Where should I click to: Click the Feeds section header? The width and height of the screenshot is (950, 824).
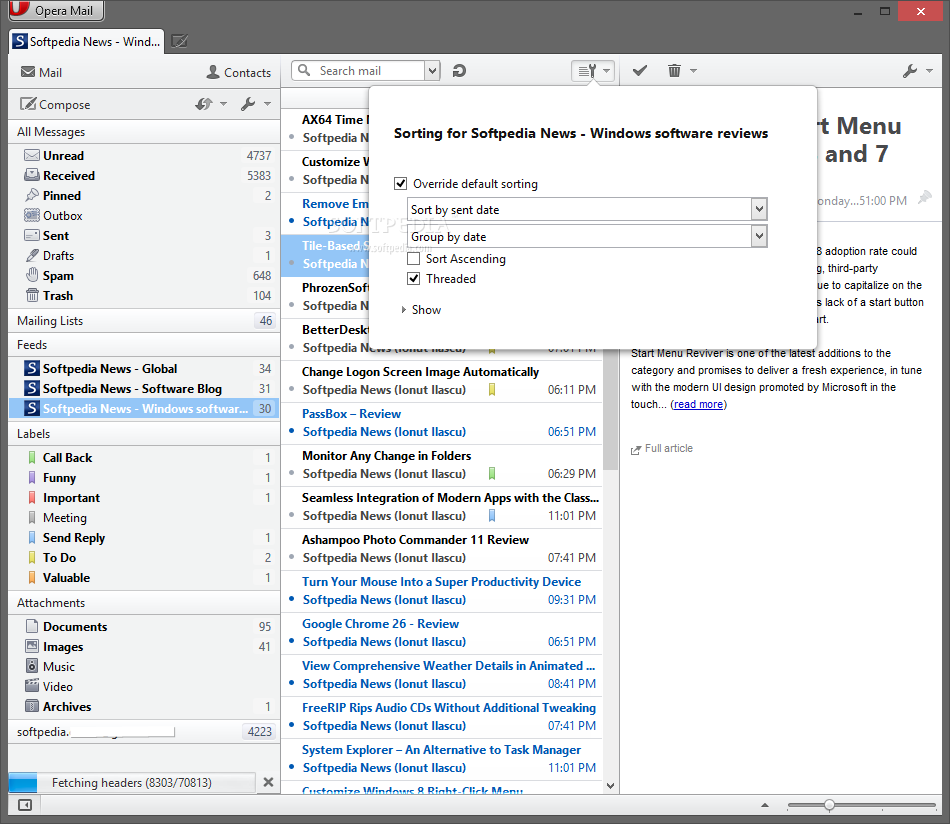click(145, 345)
